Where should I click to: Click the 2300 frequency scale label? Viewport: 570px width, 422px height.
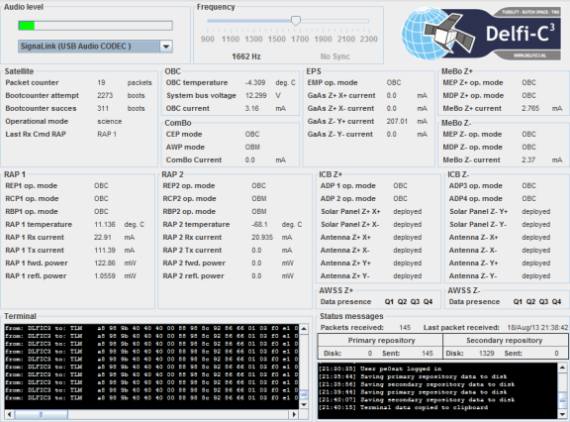(x=369, y=39)
